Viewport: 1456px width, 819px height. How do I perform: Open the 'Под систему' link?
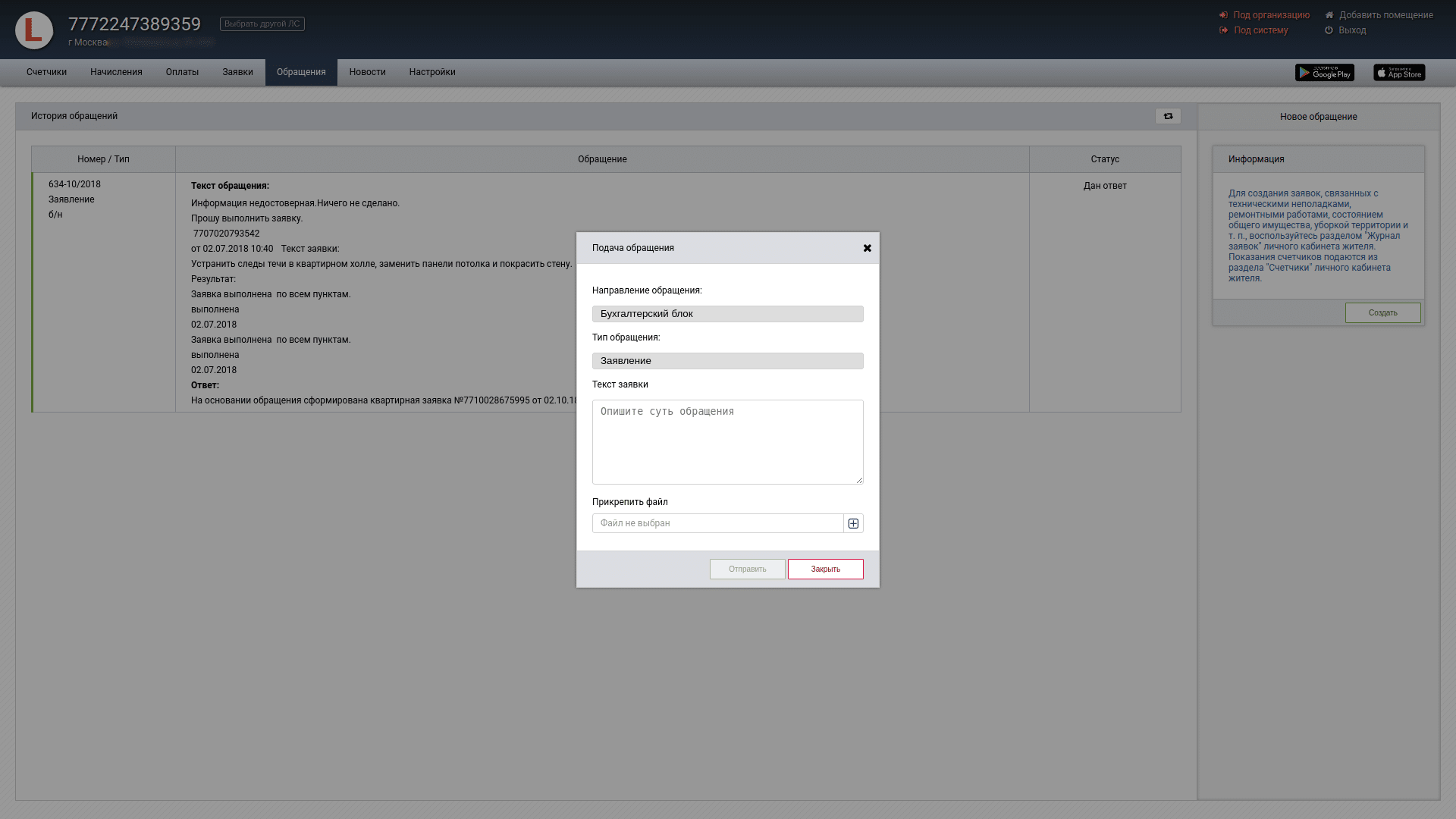click(1260, 30)
